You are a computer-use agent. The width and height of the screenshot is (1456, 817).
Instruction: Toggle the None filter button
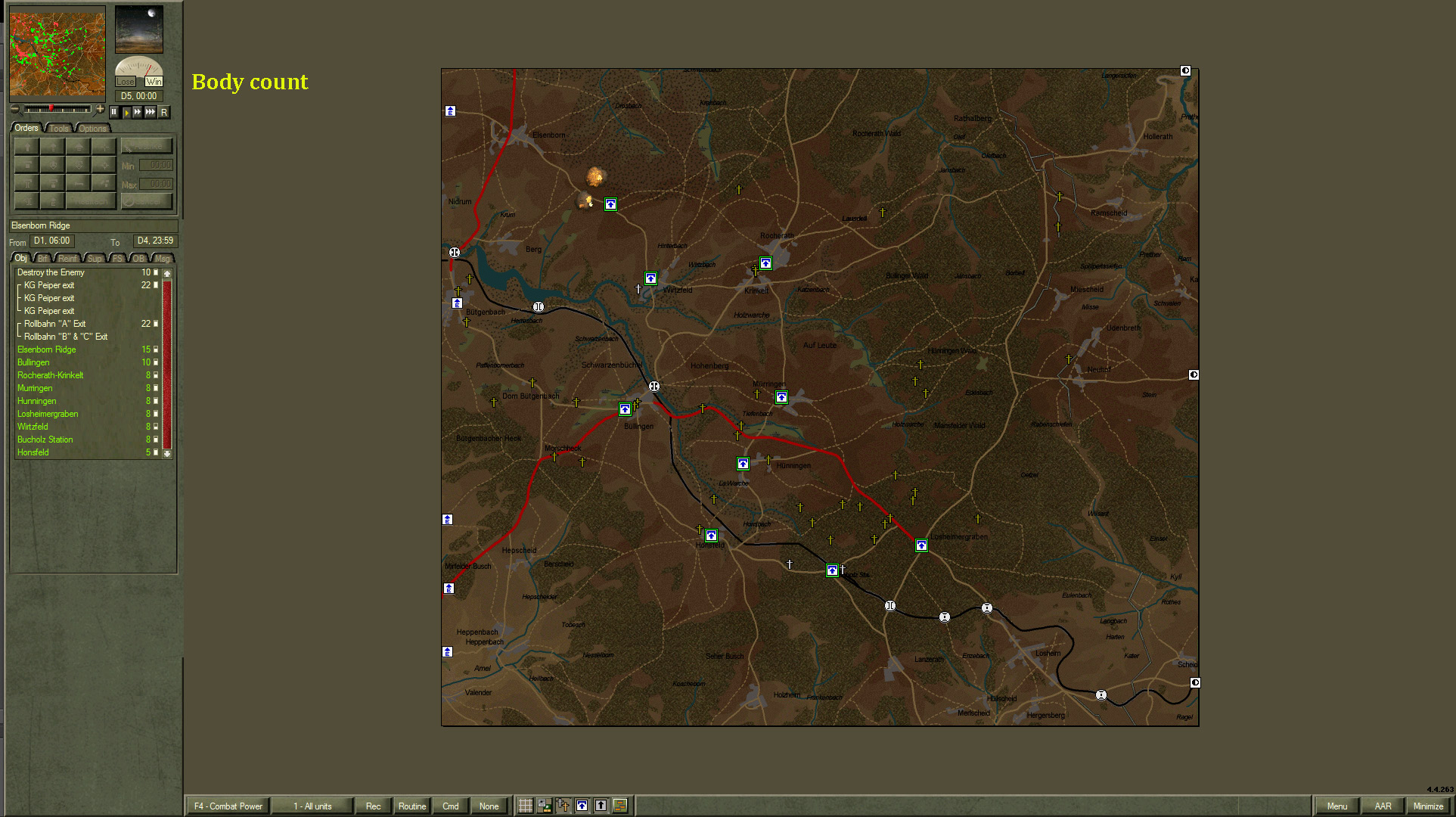(x=489, y=806)
